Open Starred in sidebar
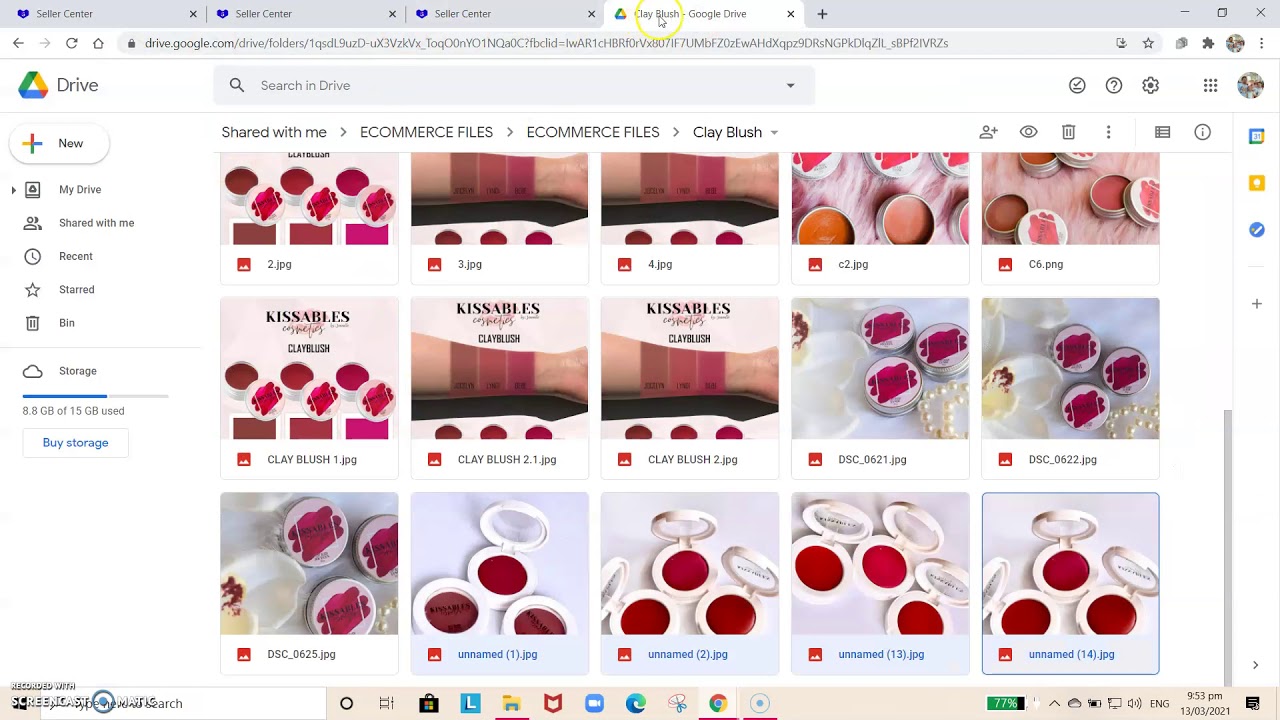Screen dimensions: 1280x720 tap(77, 290)
